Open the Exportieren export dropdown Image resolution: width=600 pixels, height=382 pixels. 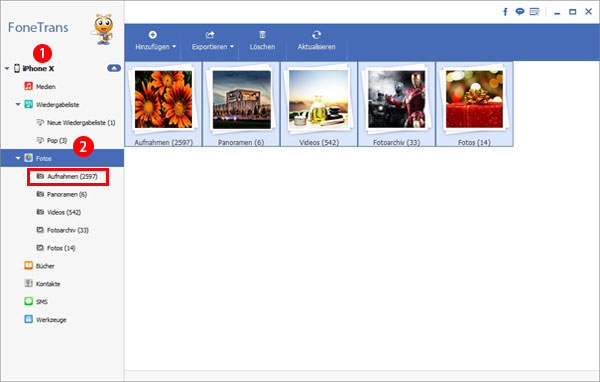tap(212, 41)
